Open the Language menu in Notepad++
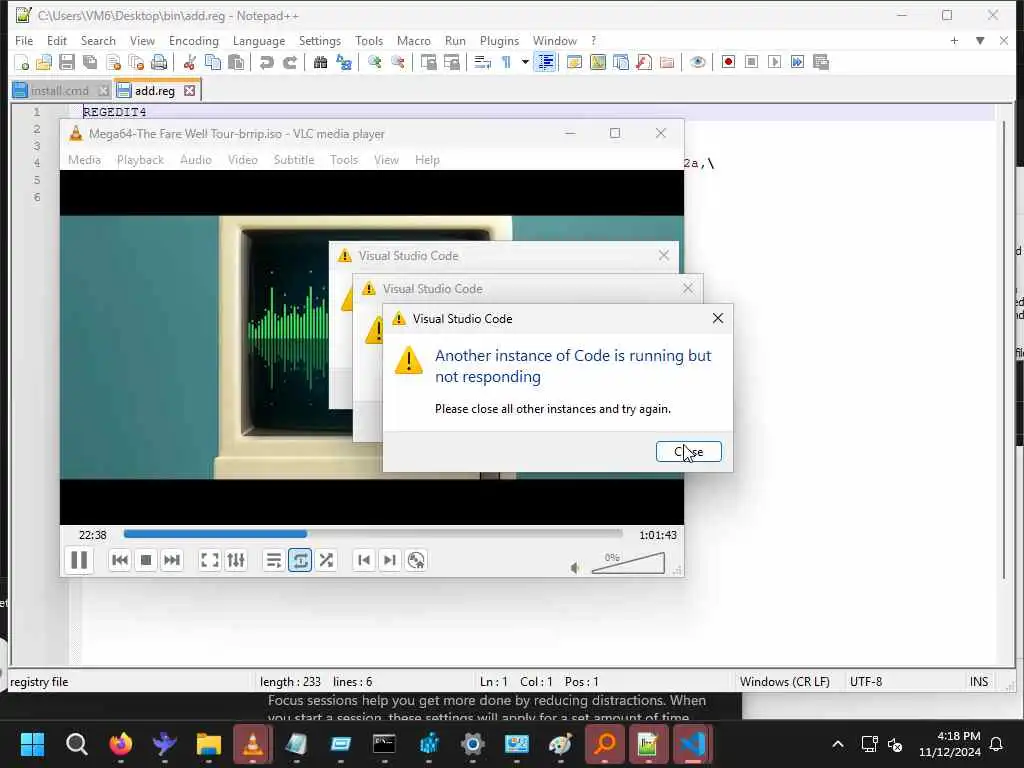The height and width of the screenshot is (768, 1024). tap(259, 40)
